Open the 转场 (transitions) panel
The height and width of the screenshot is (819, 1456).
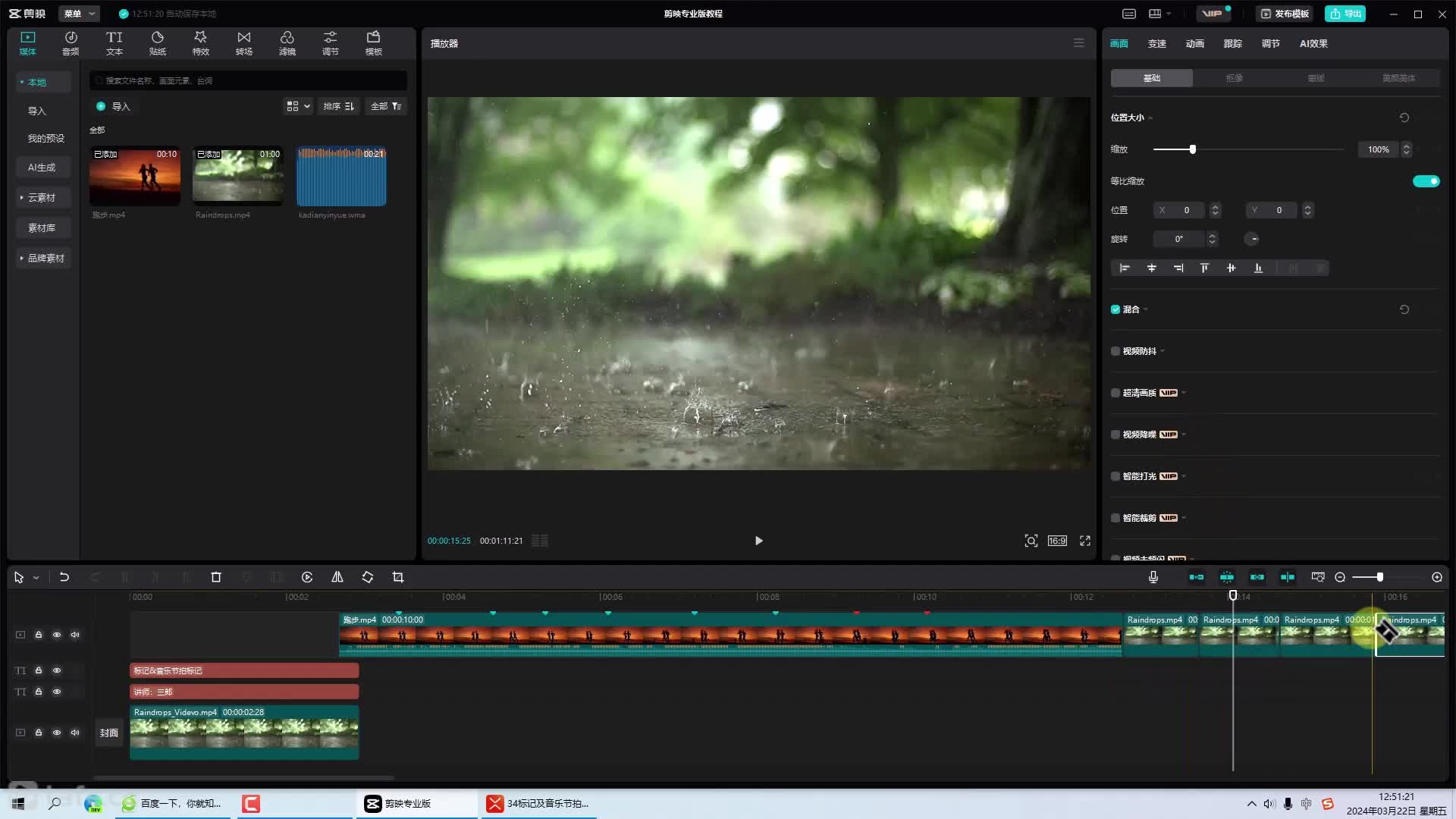(x=243, y=42)
